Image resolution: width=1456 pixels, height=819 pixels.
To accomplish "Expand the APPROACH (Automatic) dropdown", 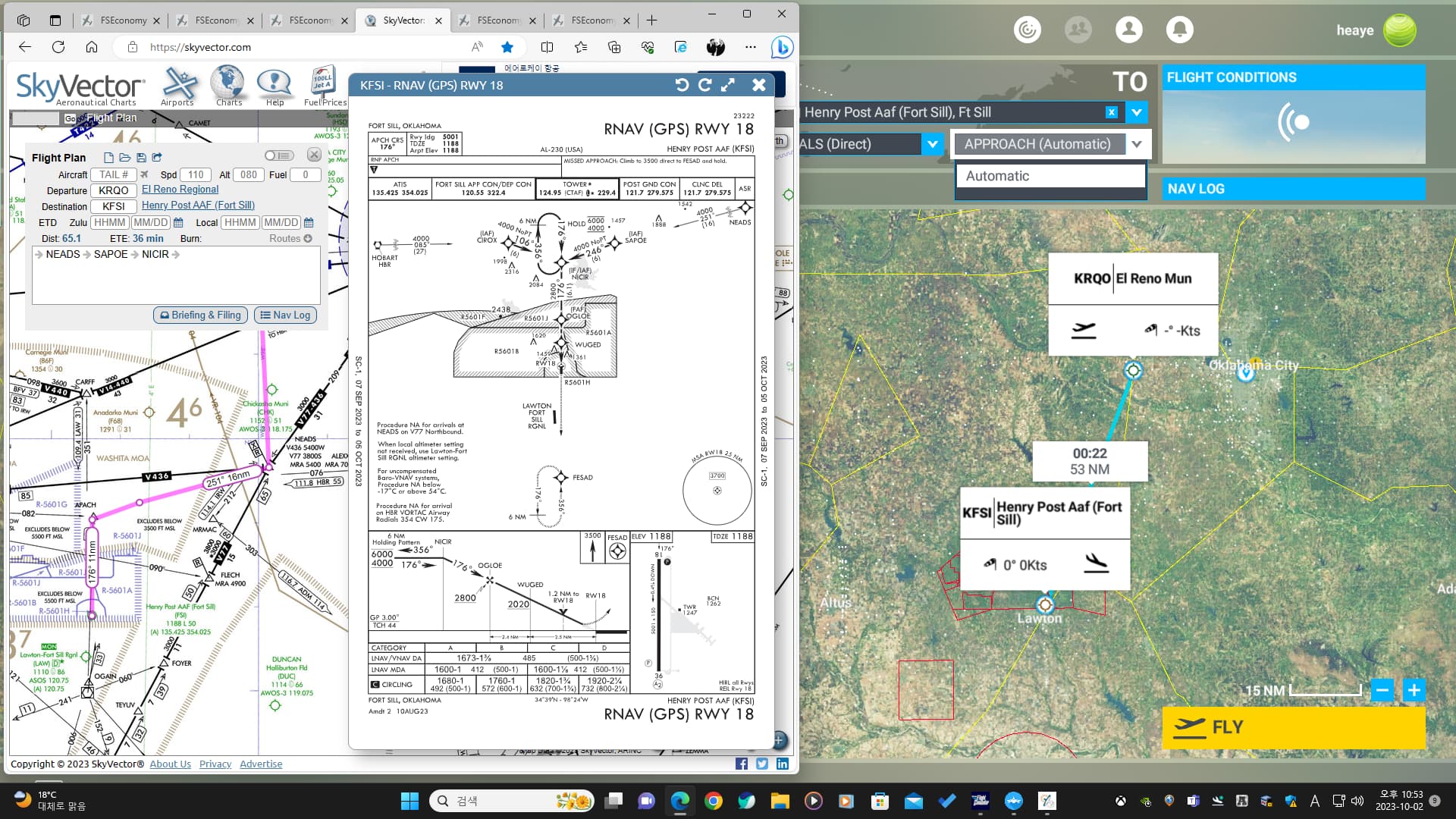I will click(x=1137, y=144).
